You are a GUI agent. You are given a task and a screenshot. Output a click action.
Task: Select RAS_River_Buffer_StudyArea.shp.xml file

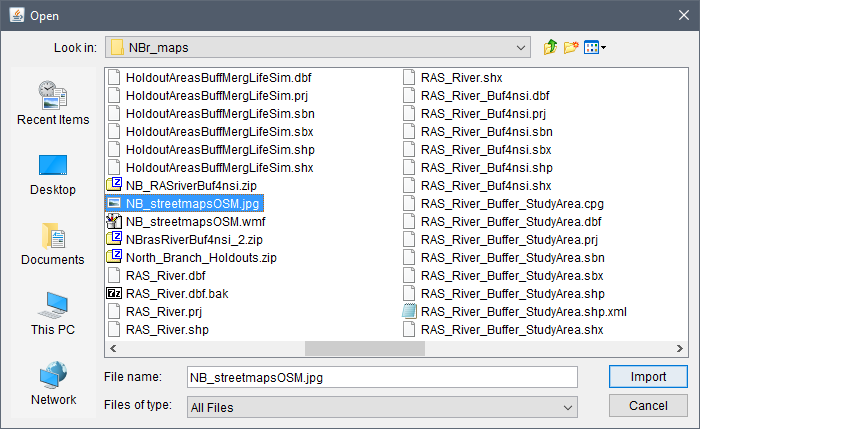point(514,312)
